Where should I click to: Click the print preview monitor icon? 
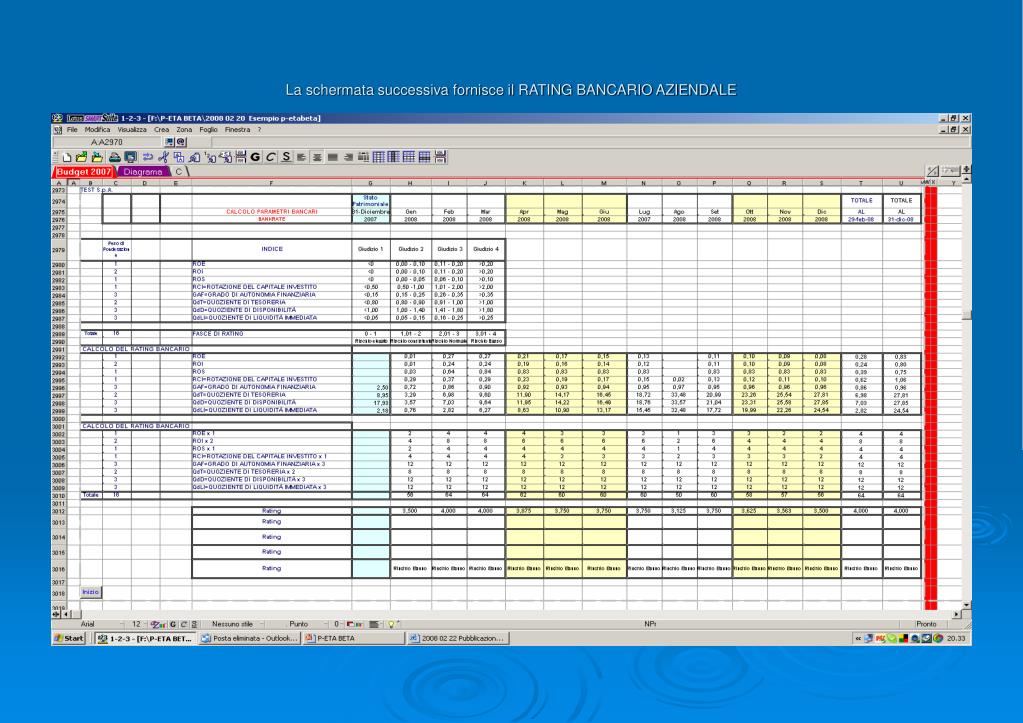point(130,157)
